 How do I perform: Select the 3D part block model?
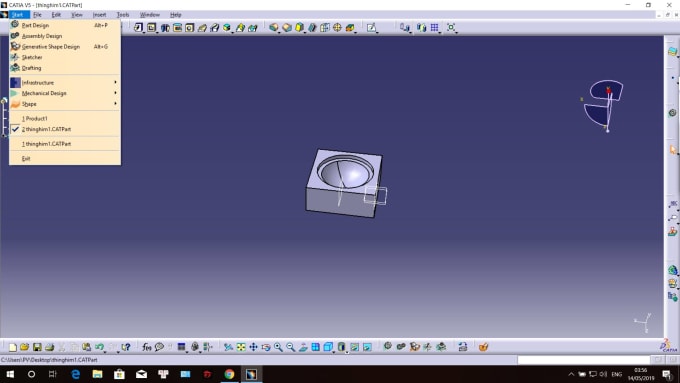pos(344,183)
